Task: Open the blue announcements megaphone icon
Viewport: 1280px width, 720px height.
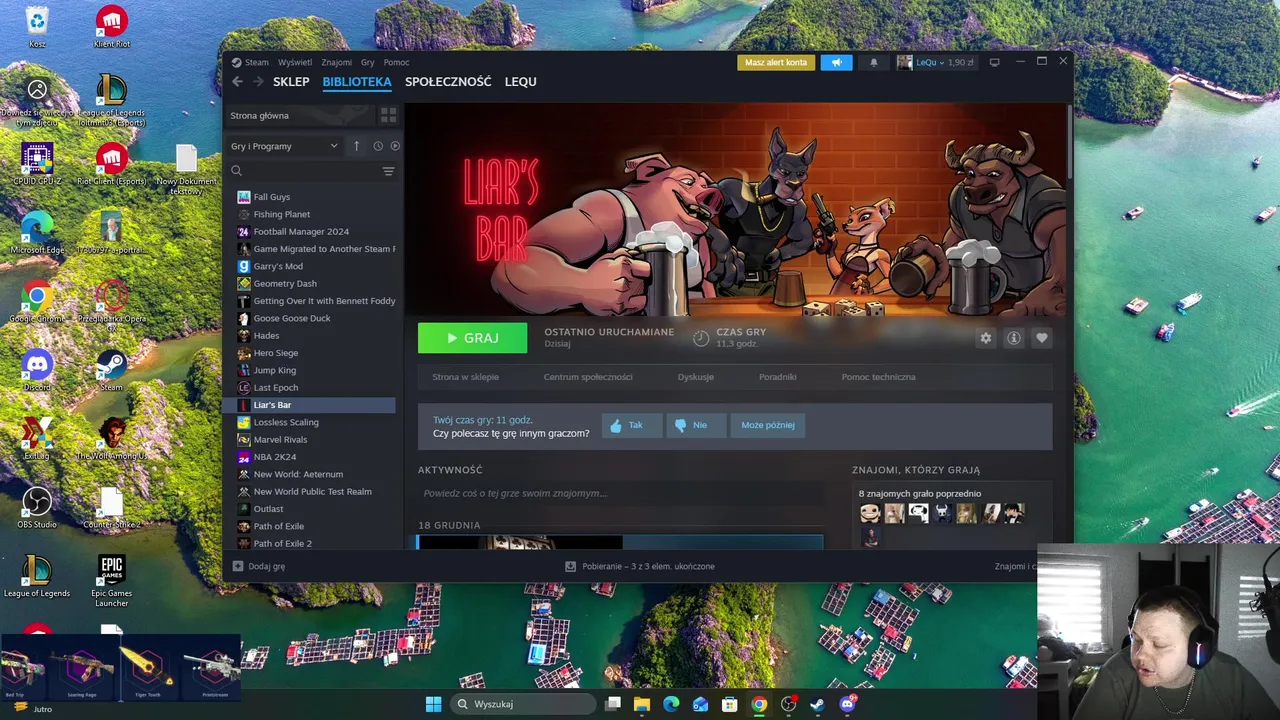Action: pos(836,62)
